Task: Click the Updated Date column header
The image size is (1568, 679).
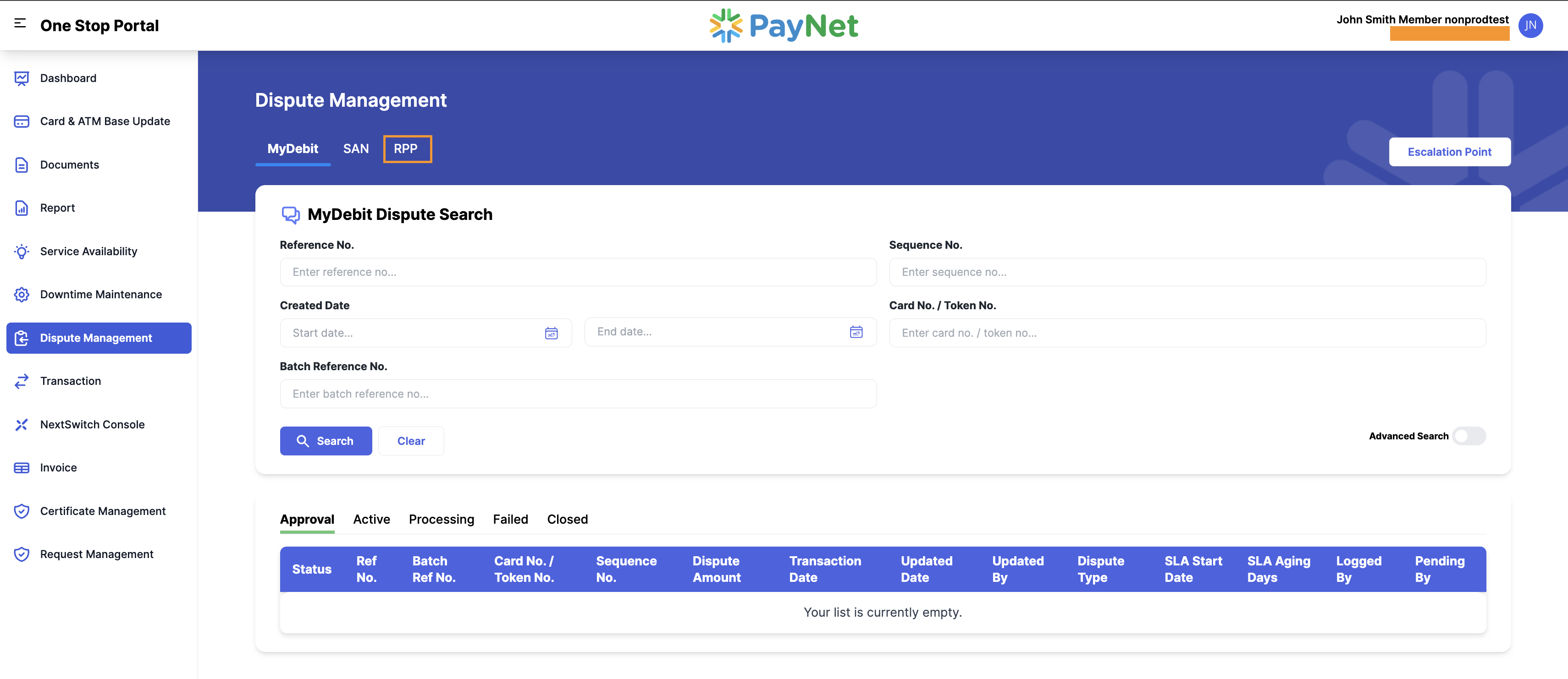Action: 927,569
